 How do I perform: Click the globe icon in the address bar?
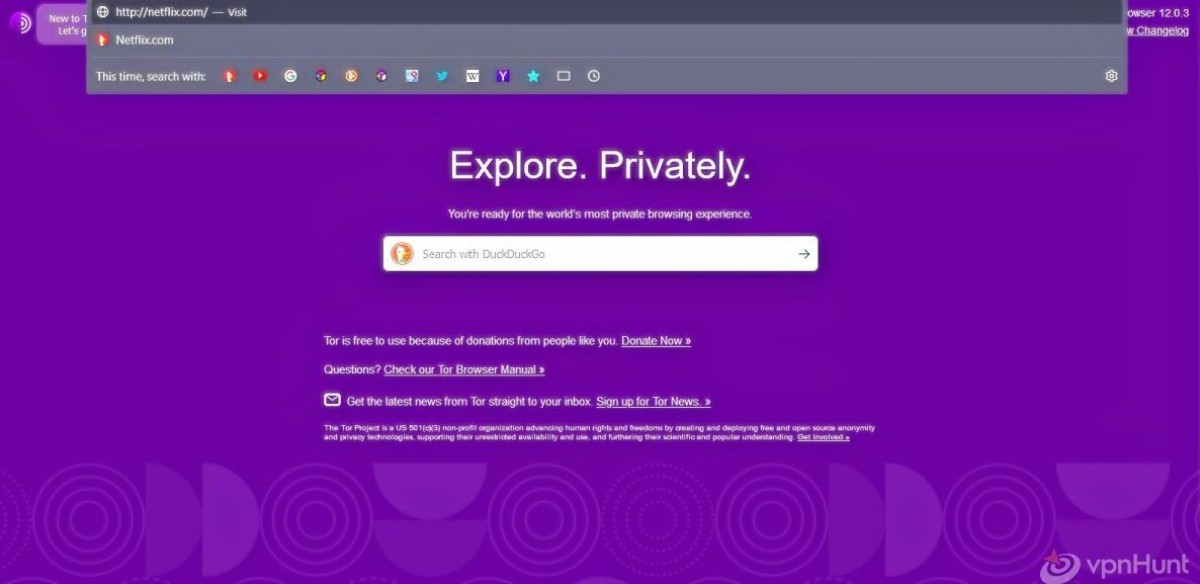click(x=102, y=12)
